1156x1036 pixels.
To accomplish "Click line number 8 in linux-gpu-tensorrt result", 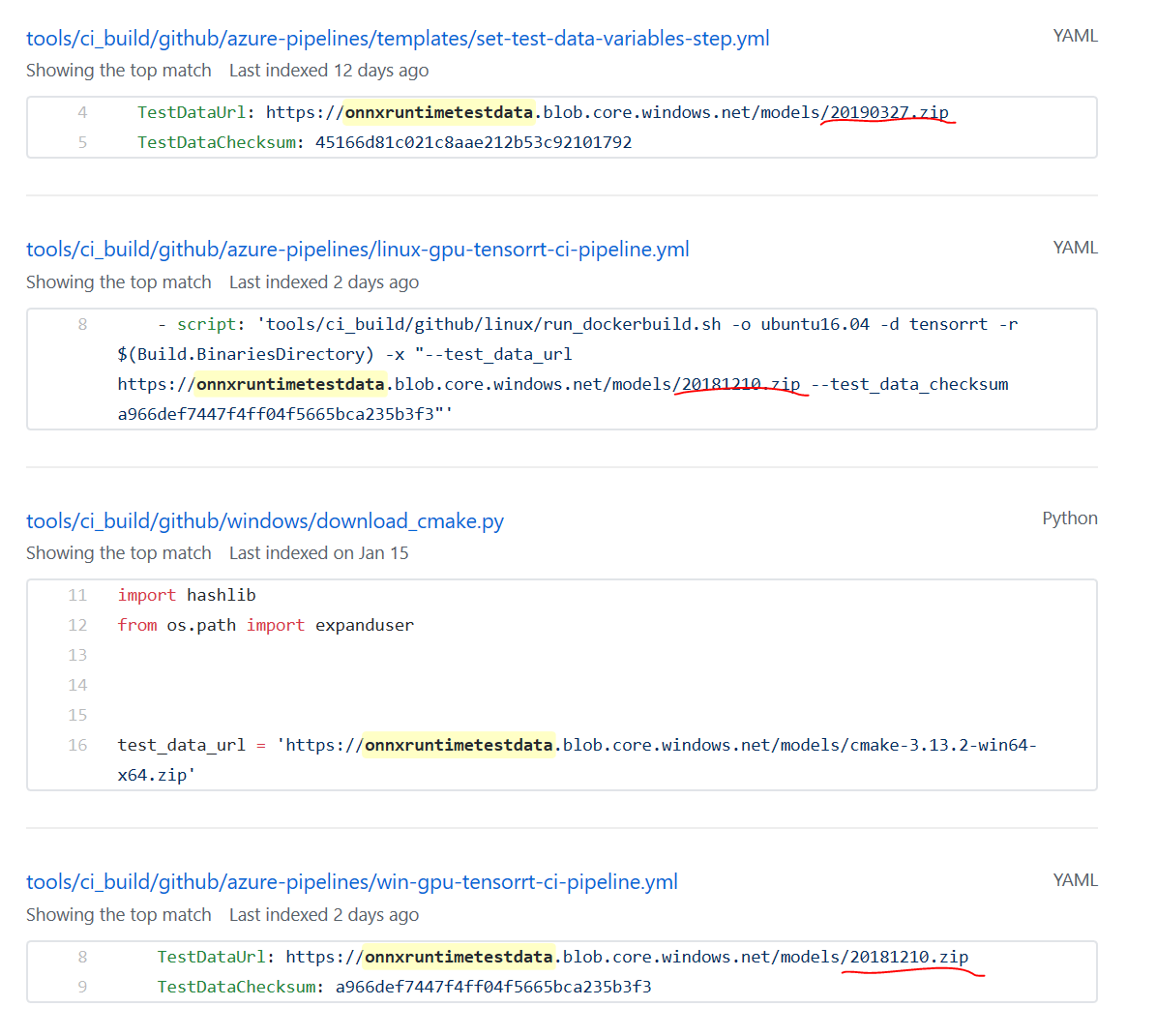I will pos(82,324).
